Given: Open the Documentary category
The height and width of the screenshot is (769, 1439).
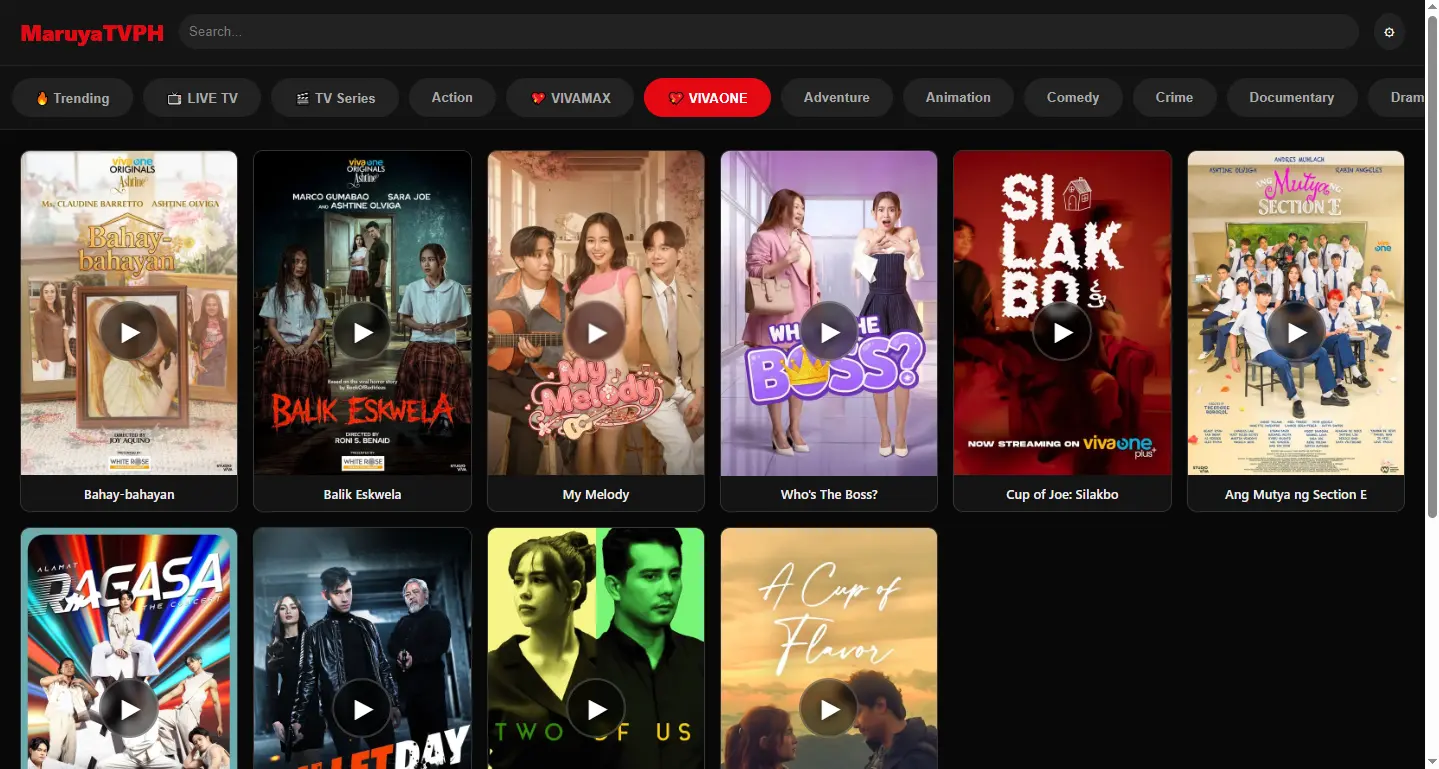Looking at the screenshot, I should (1291, 98).
